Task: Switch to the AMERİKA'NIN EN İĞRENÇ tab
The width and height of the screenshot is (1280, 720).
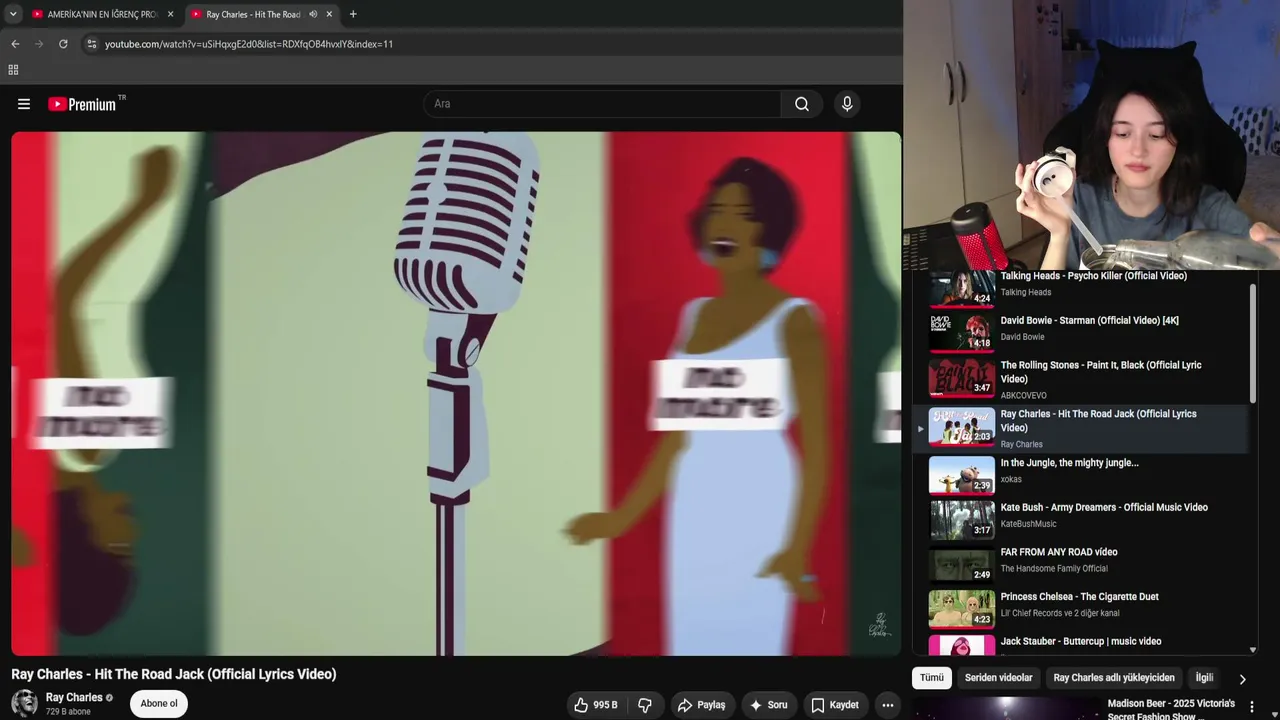Action: tap(102, 14)
